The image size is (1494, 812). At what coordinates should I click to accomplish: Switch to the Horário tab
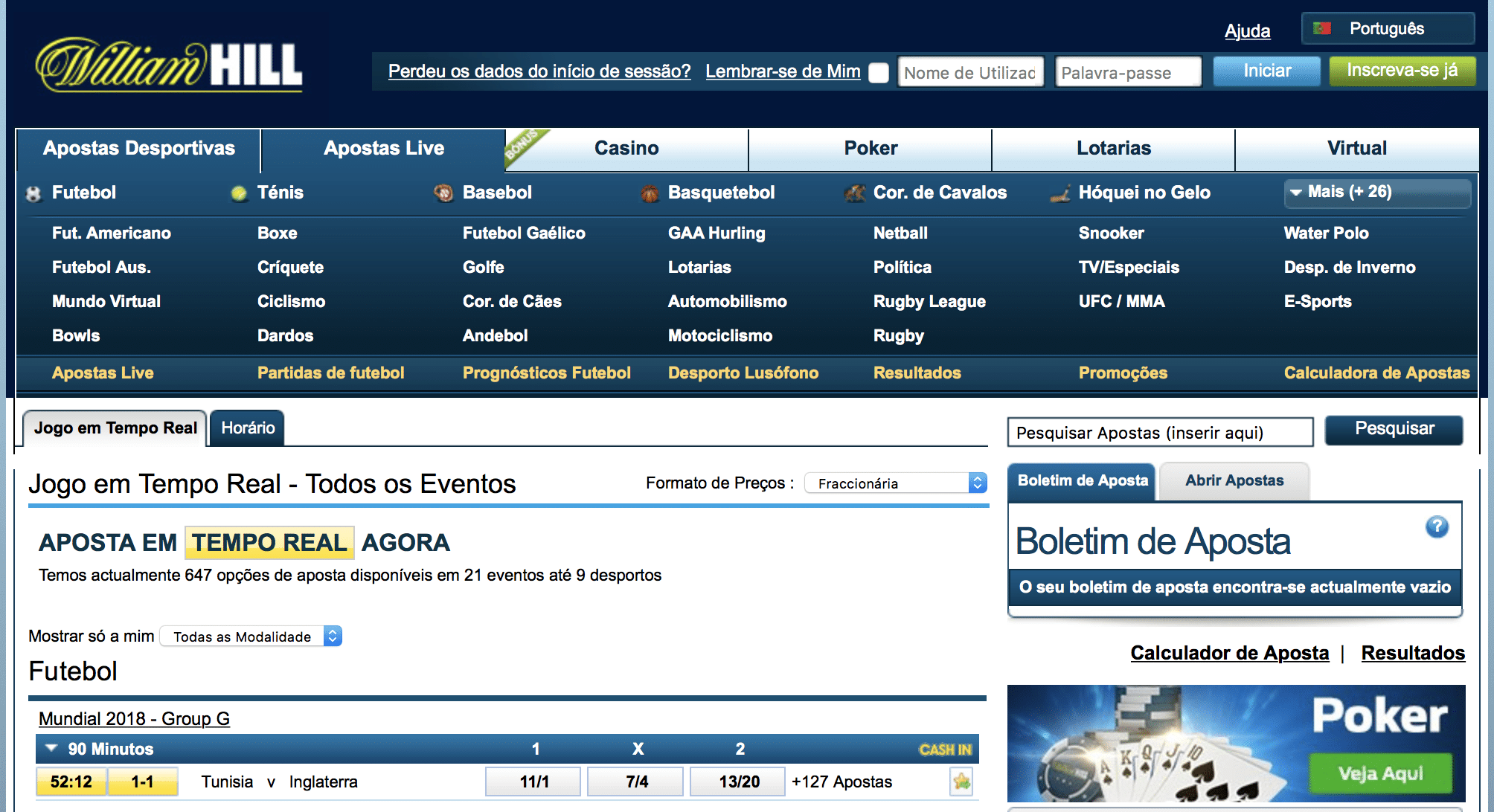[248, 428]
